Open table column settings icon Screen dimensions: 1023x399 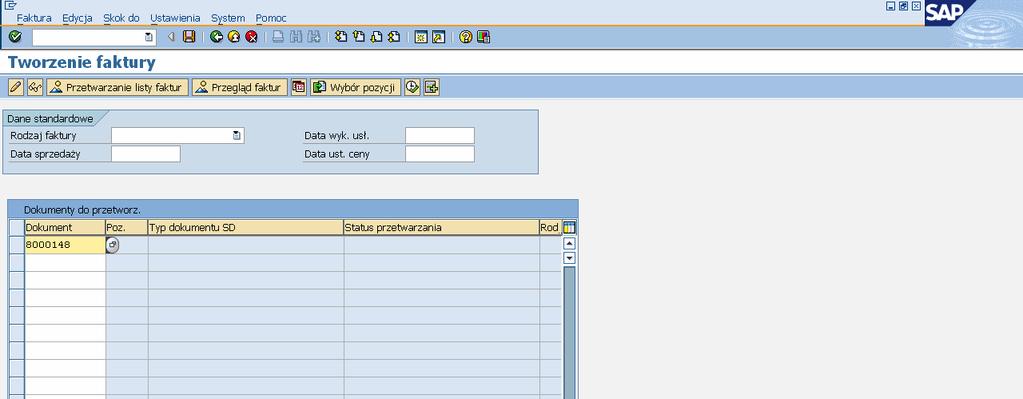click(569, 228)
